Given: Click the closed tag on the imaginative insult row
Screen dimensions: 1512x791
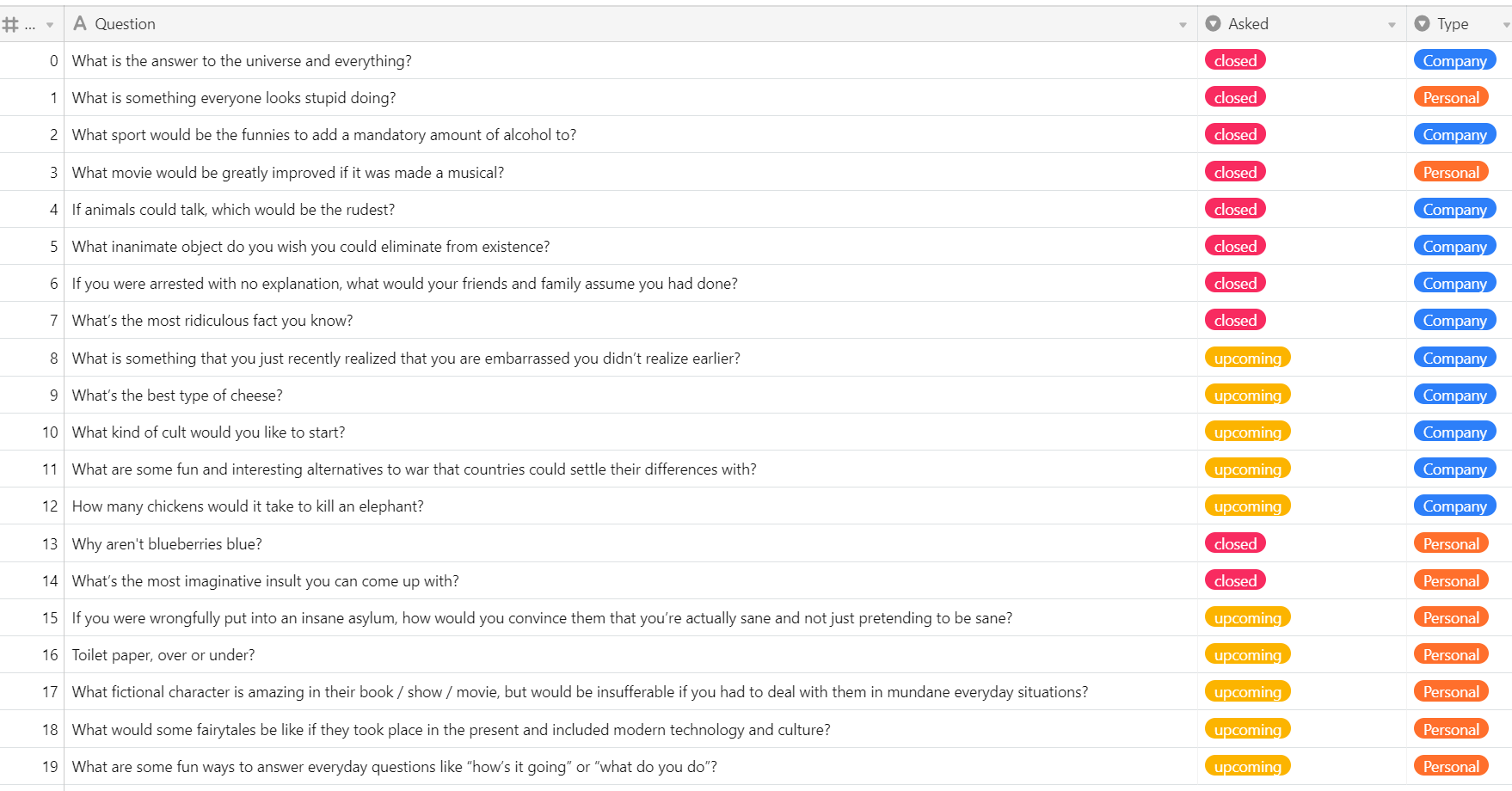Looking at the screenshot, I should [x=1235, y=579].
